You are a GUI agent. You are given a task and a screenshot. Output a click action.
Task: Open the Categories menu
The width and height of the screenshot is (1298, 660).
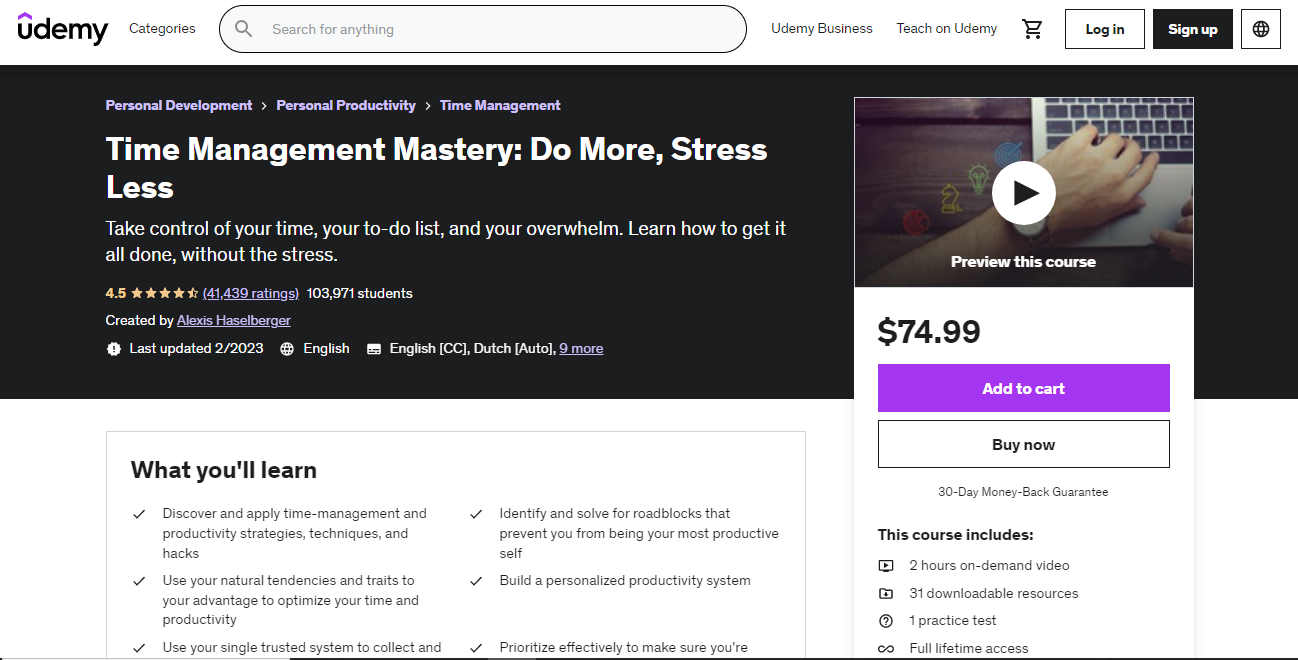[x=162, y=28]
